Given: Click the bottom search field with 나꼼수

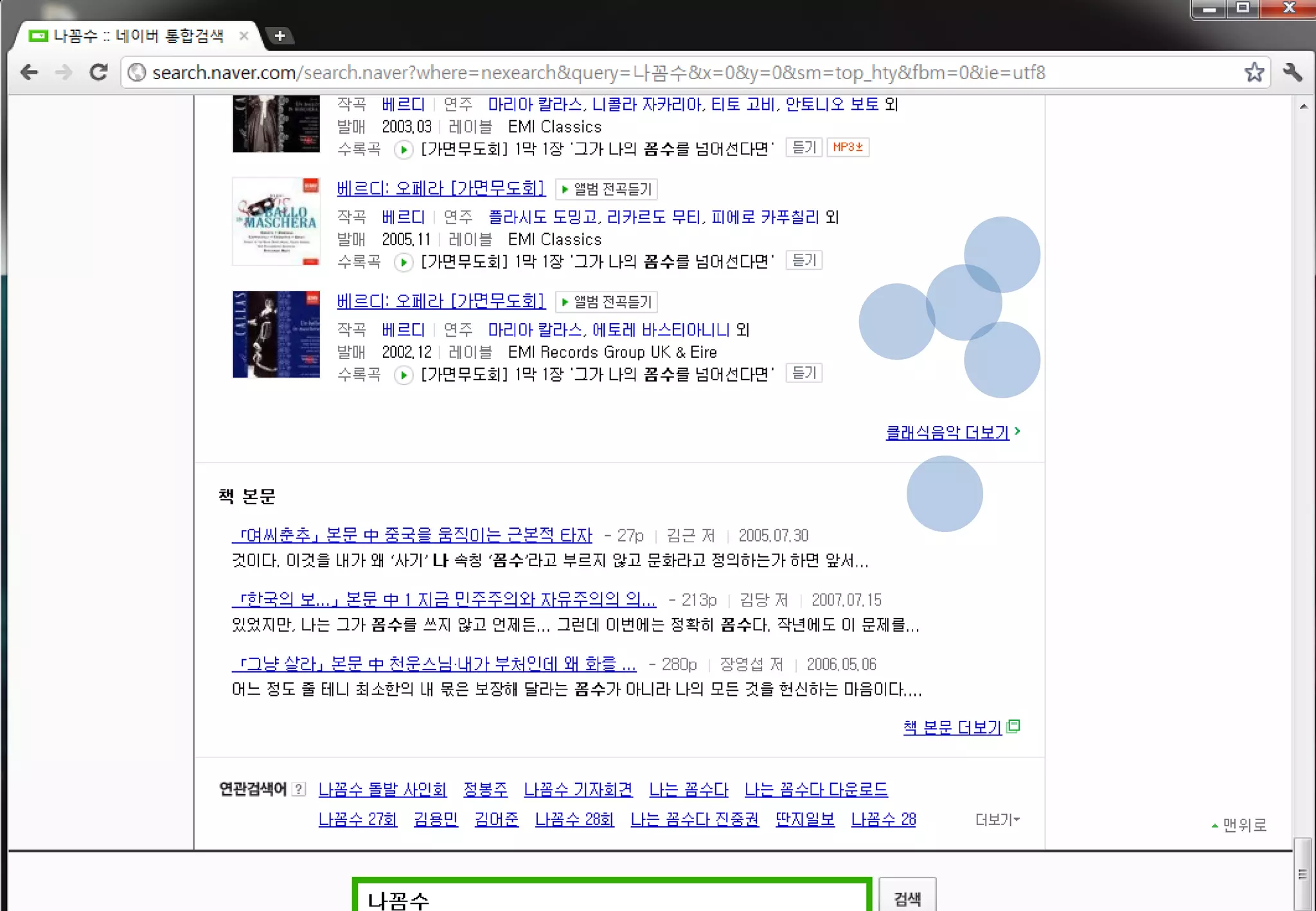Looking at the screenshot, I should tap(610, 898).
